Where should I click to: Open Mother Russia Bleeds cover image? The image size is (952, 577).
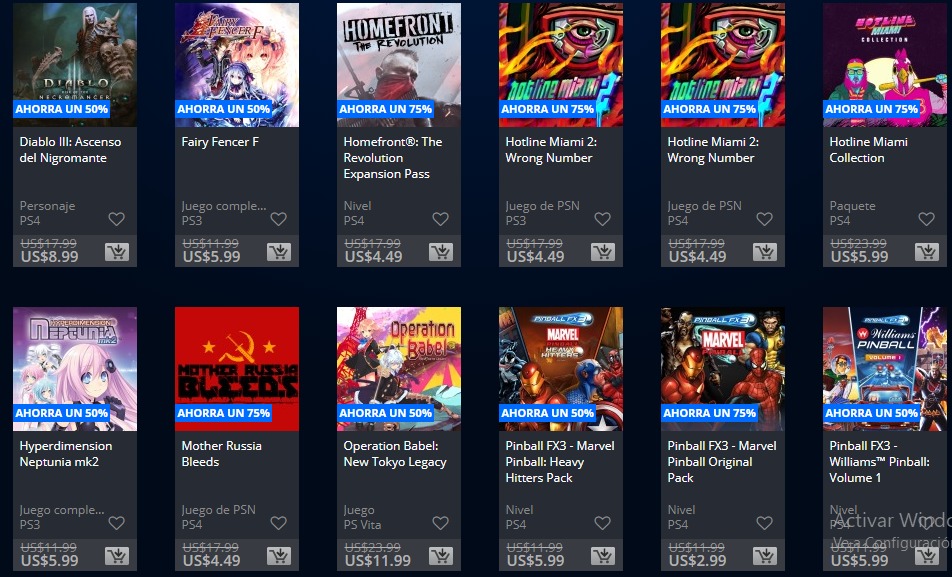pyautogui.click(x=237, y=369)
